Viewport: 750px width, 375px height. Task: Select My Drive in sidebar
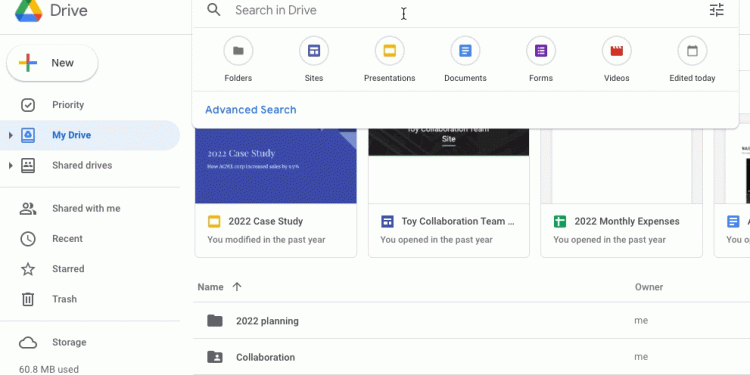pos(90,135)
